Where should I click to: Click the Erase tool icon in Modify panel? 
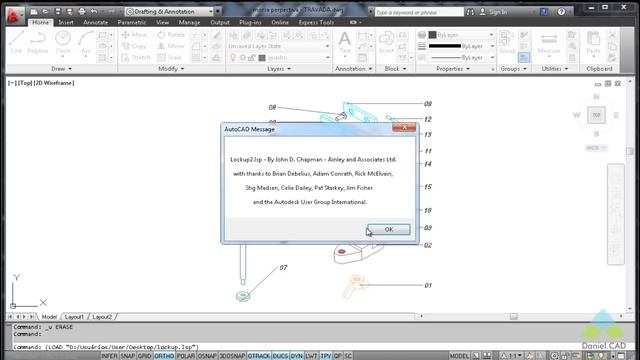point(217,35)
